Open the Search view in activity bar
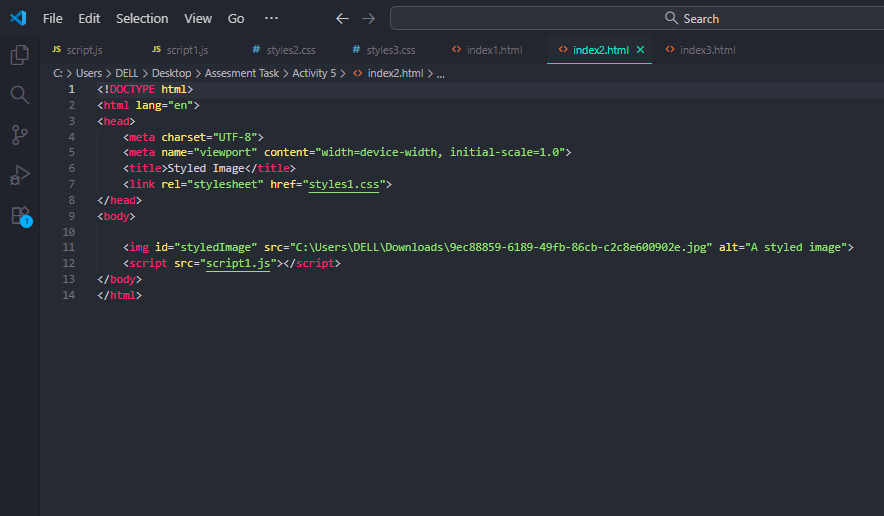 pyautogui.click(x=19, y=95)
